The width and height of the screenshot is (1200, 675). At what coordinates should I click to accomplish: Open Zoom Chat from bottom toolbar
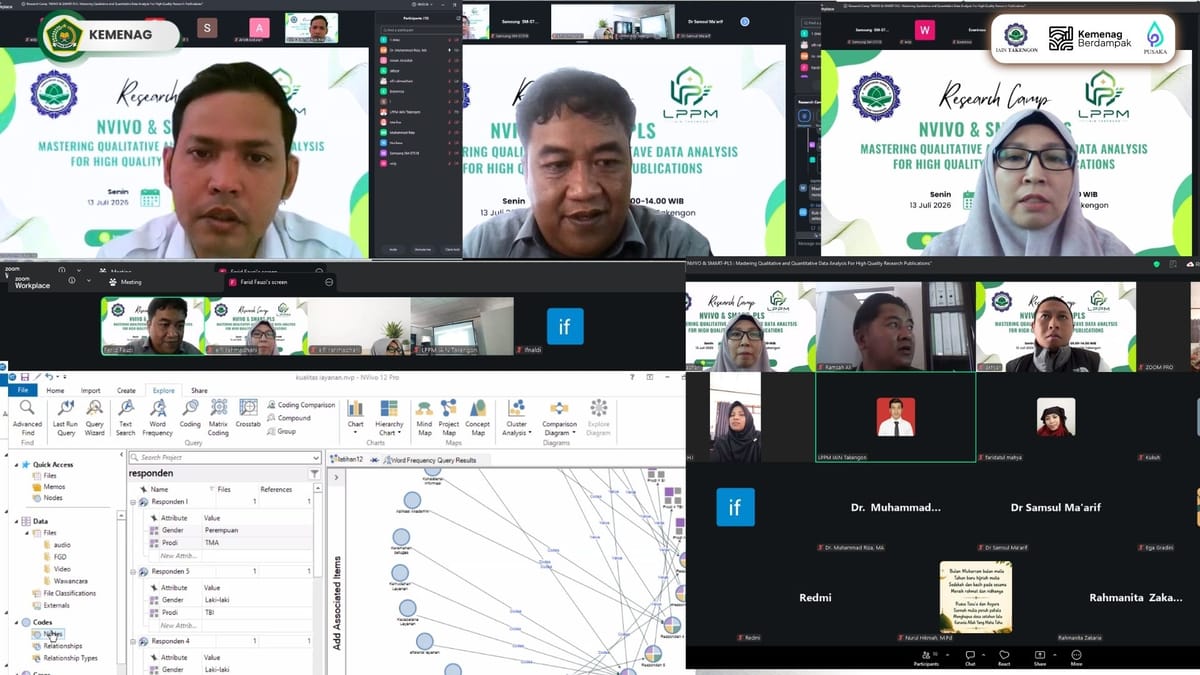(x=970, y=657)
